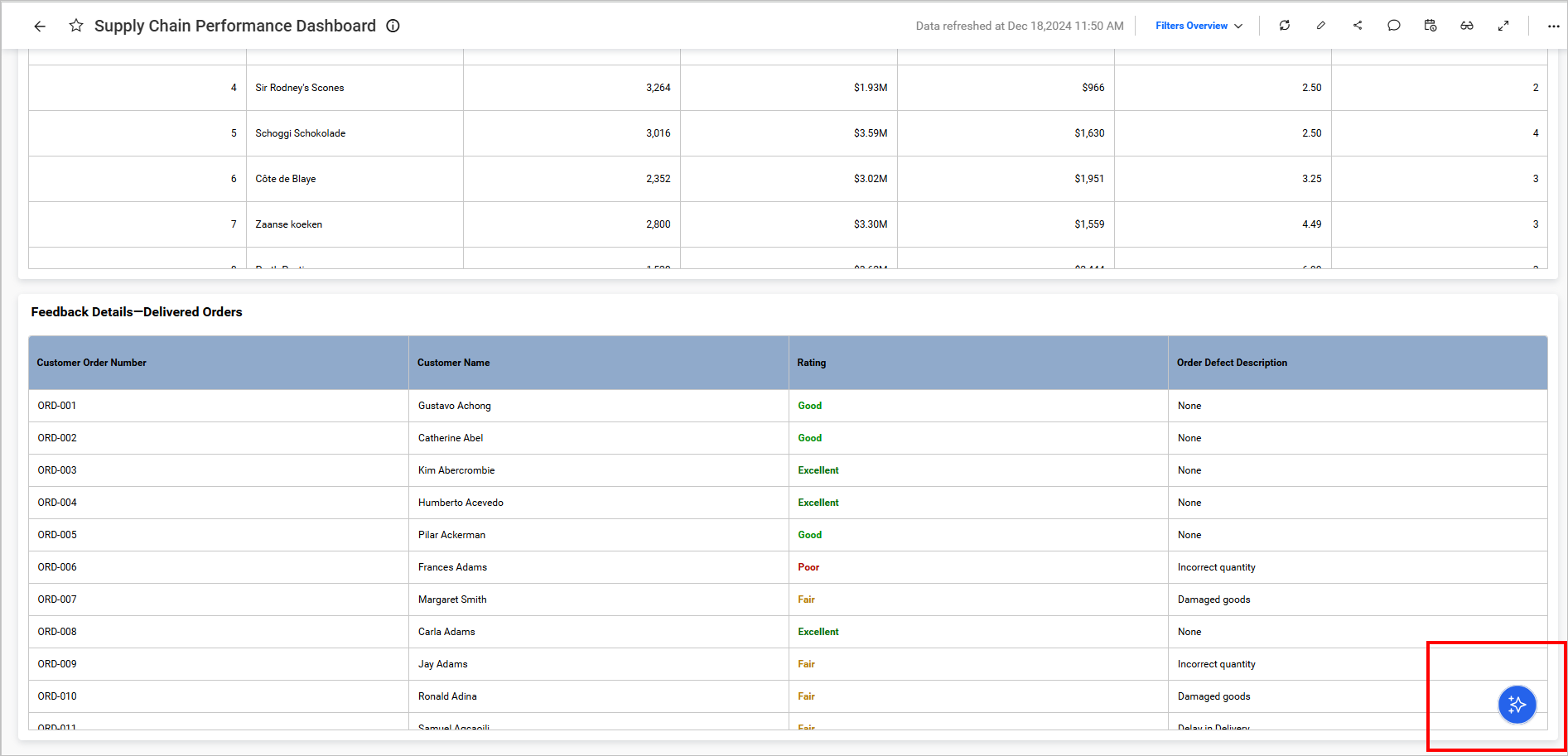The image size is (1568, 756).
Task: Click the Sir Rodney's Scones row
Action: [300, 88]
